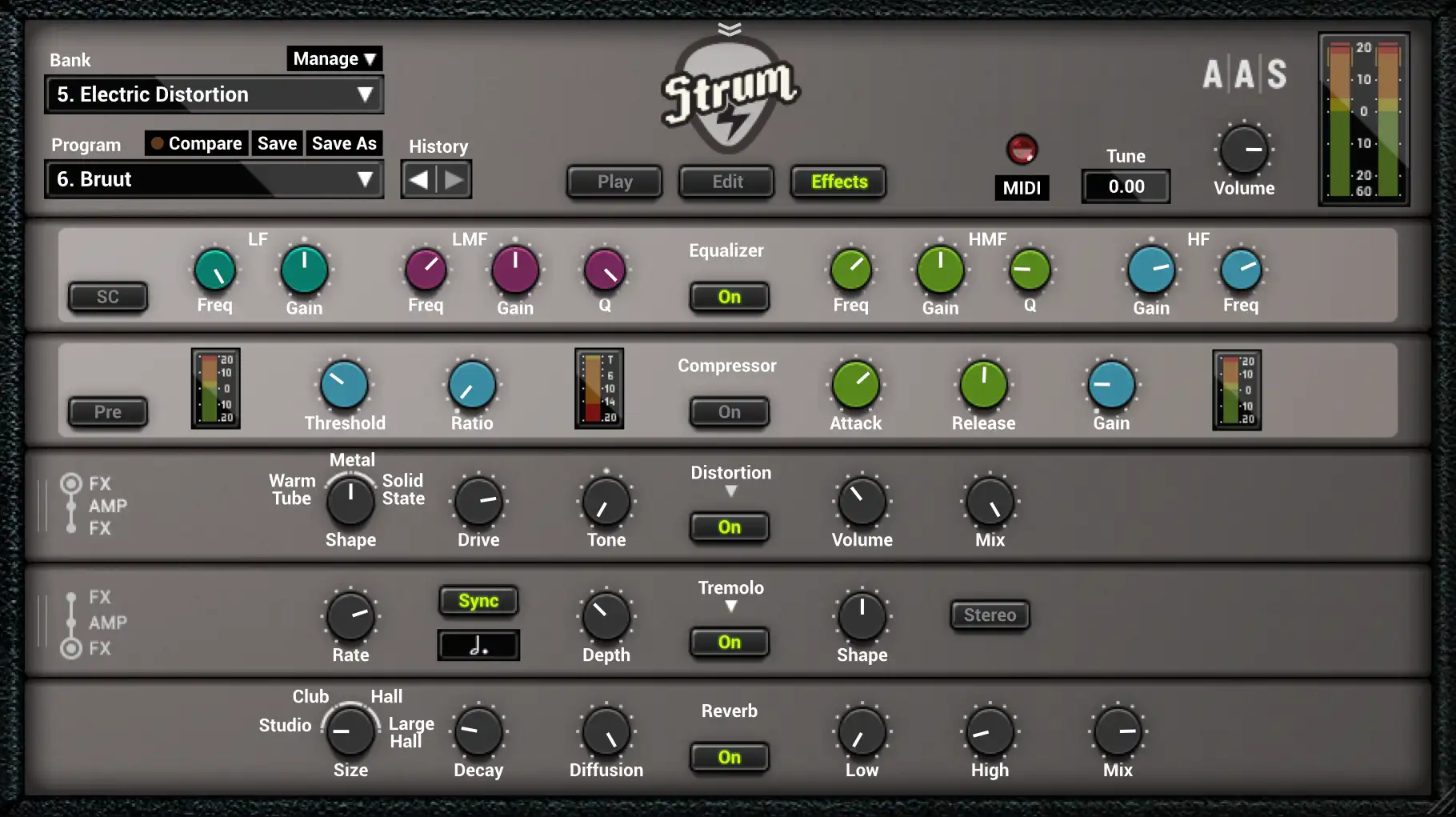Open the Program dropdown showing Bruut
The image size is (1456, 817).
[x=214, y=179]
